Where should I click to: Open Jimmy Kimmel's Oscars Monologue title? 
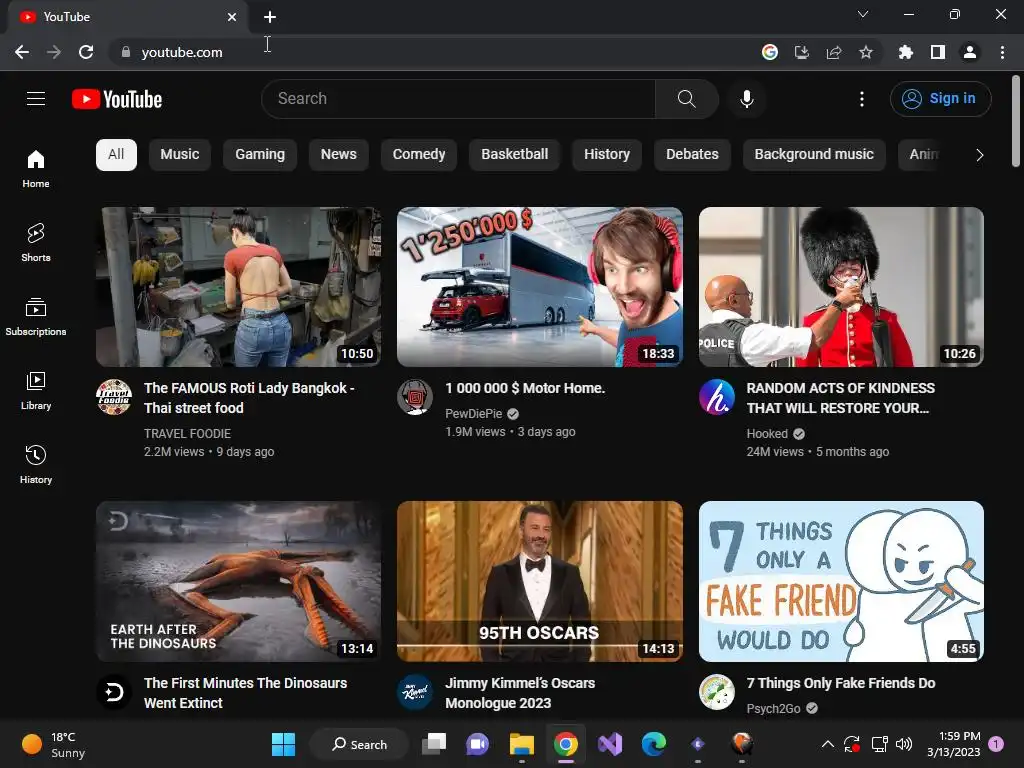(520, 693)
